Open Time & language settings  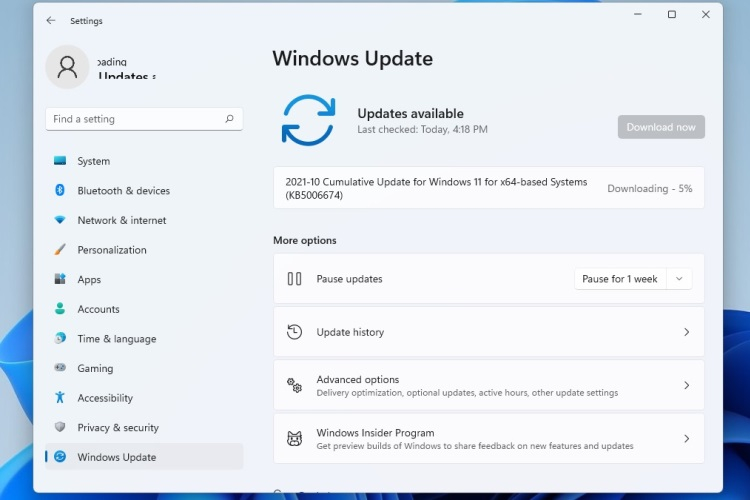(144, 339)
